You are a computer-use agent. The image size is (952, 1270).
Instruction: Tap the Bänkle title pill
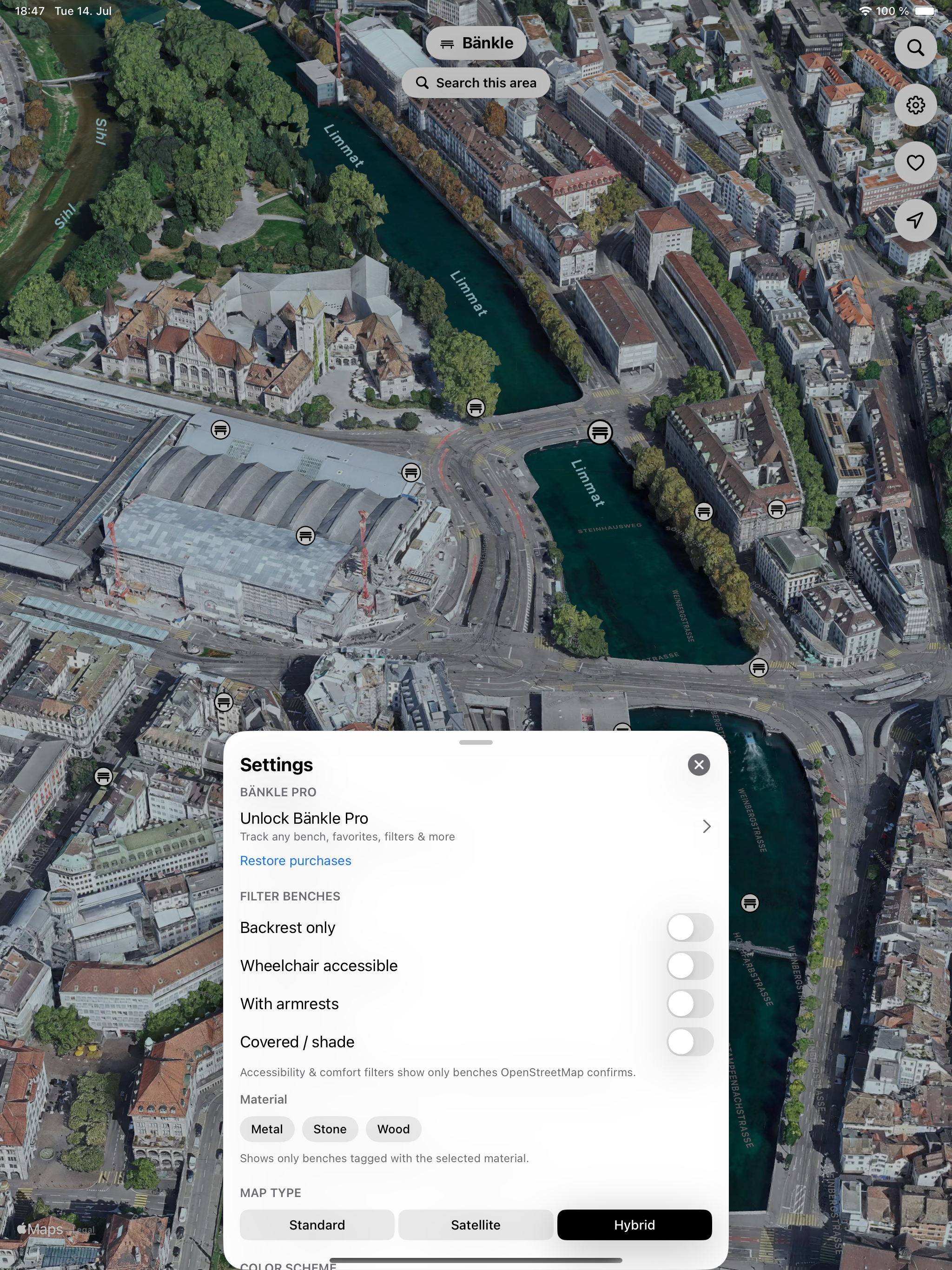point(476,43)
